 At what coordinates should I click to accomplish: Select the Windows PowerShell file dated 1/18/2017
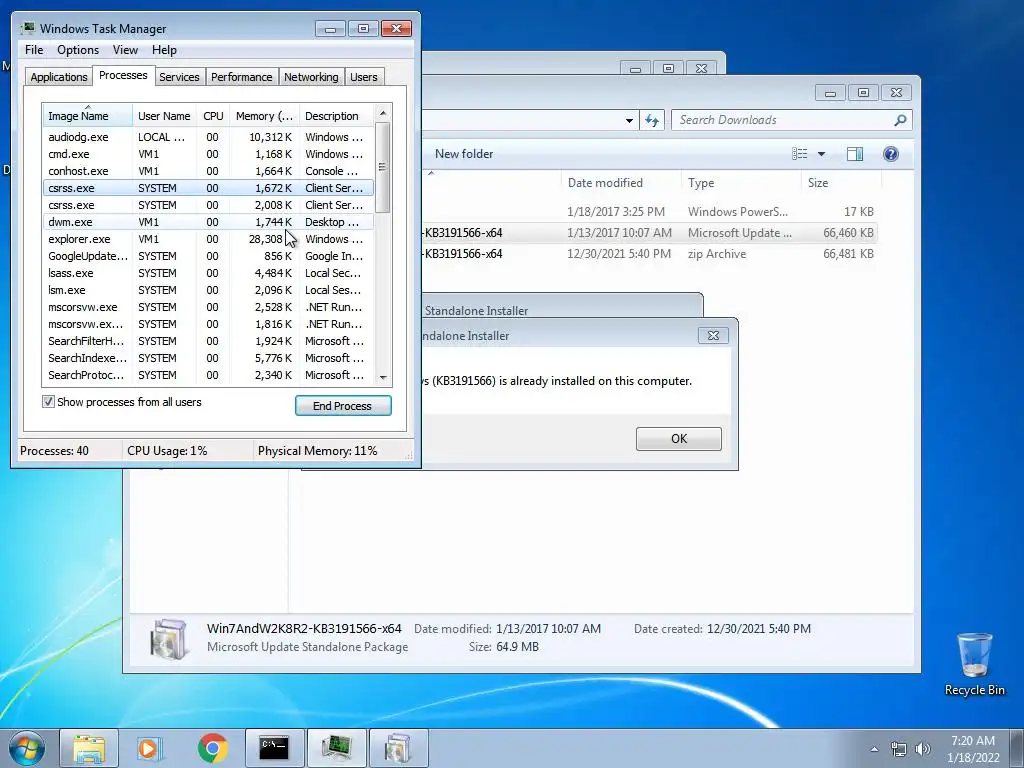coord(649,212)
